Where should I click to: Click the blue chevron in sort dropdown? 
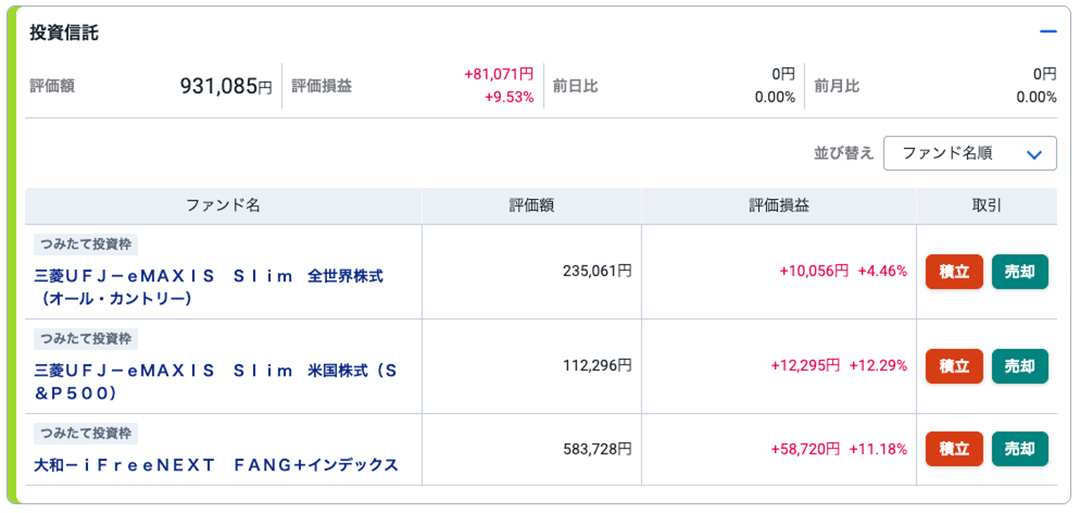coord(1034,155)
